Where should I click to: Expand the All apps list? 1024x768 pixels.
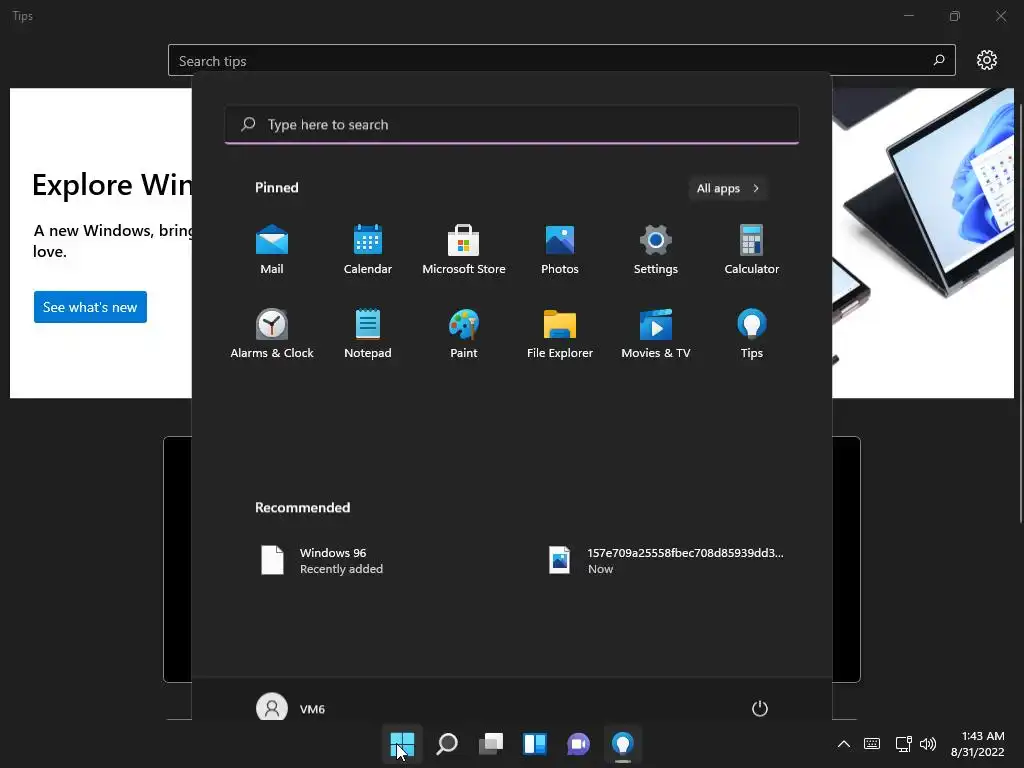[x=728, y=188]
